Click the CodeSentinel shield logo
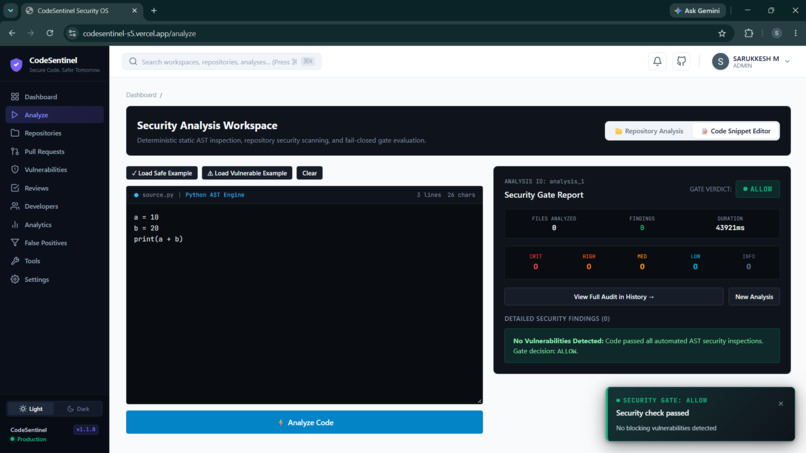Viewport: 806px width, 453px height. [16, 65]
